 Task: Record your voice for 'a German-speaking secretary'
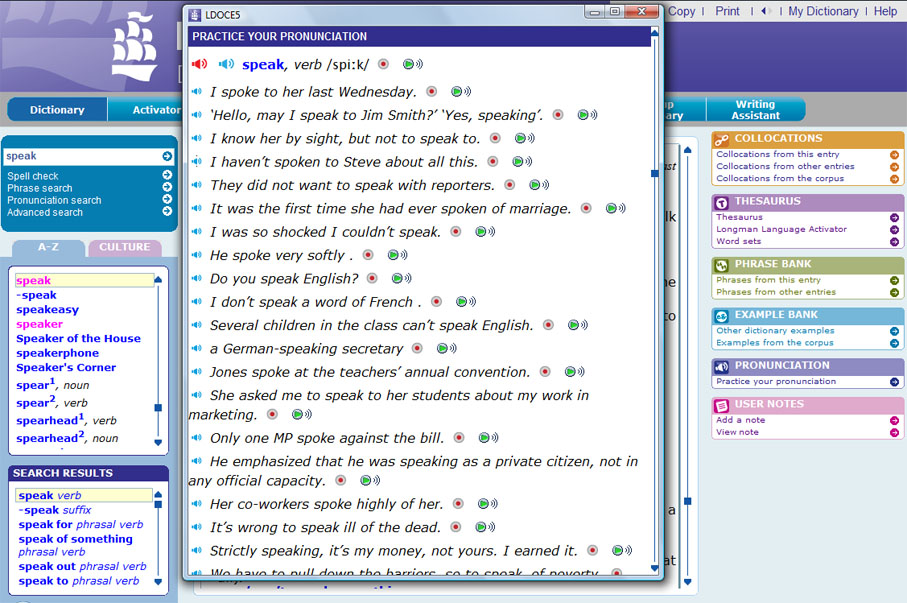[x=418, y=349]
